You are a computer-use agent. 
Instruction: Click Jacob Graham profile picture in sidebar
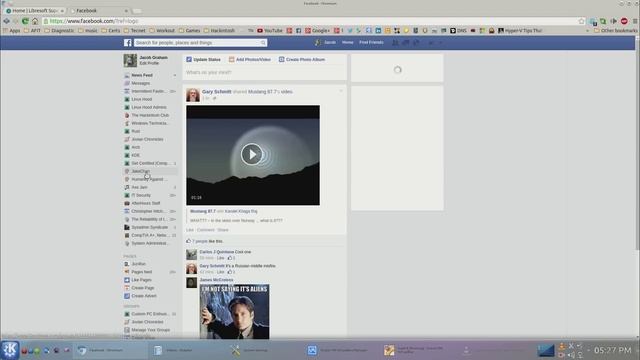tap(130, 60)
